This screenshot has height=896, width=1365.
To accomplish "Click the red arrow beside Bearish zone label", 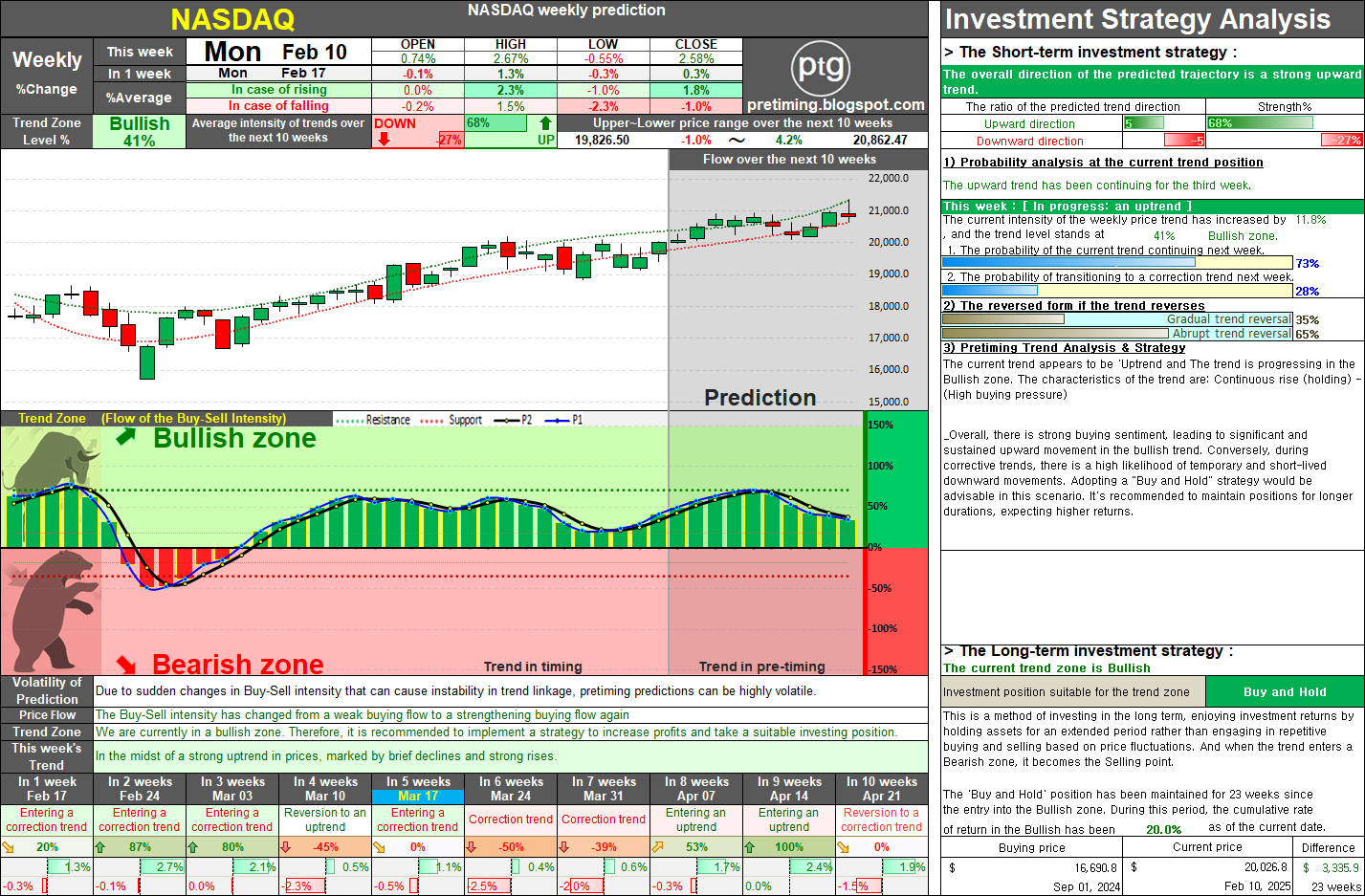I will [125, 664].
